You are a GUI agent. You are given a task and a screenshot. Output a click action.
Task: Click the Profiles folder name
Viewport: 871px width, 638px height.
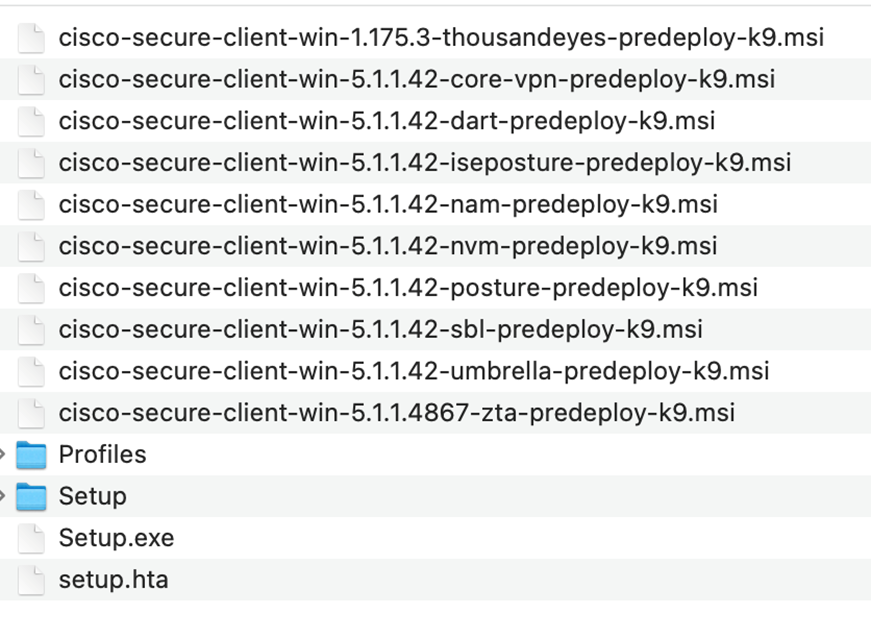102,455
